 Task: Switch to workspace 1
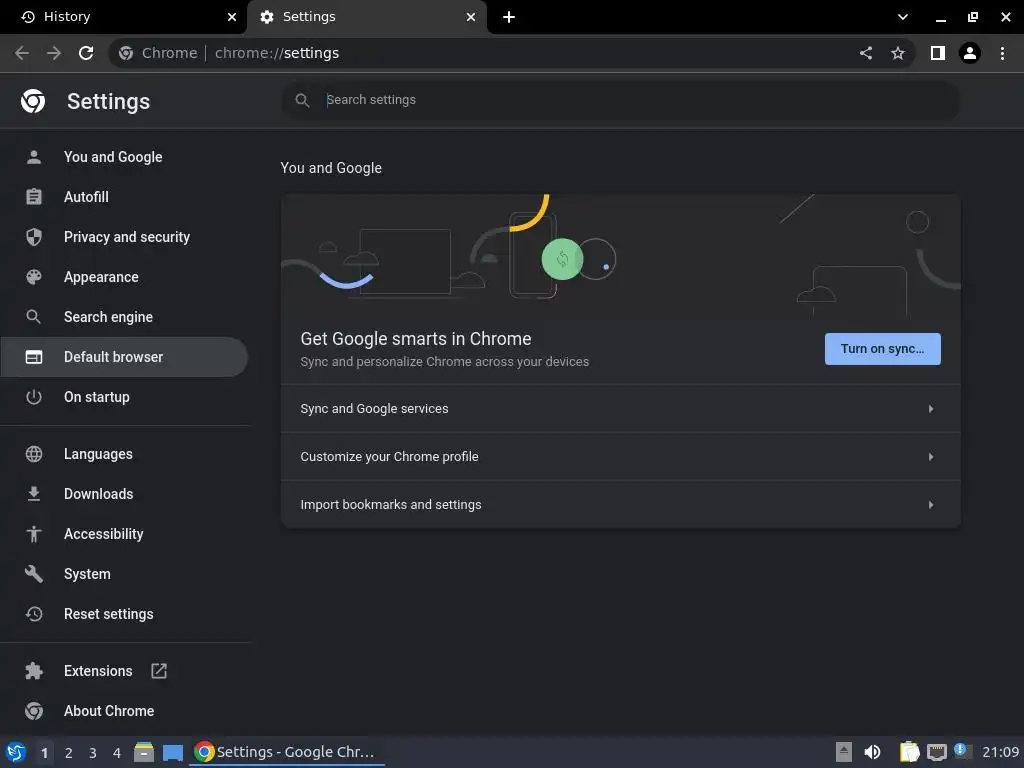[x=44, y=753]
